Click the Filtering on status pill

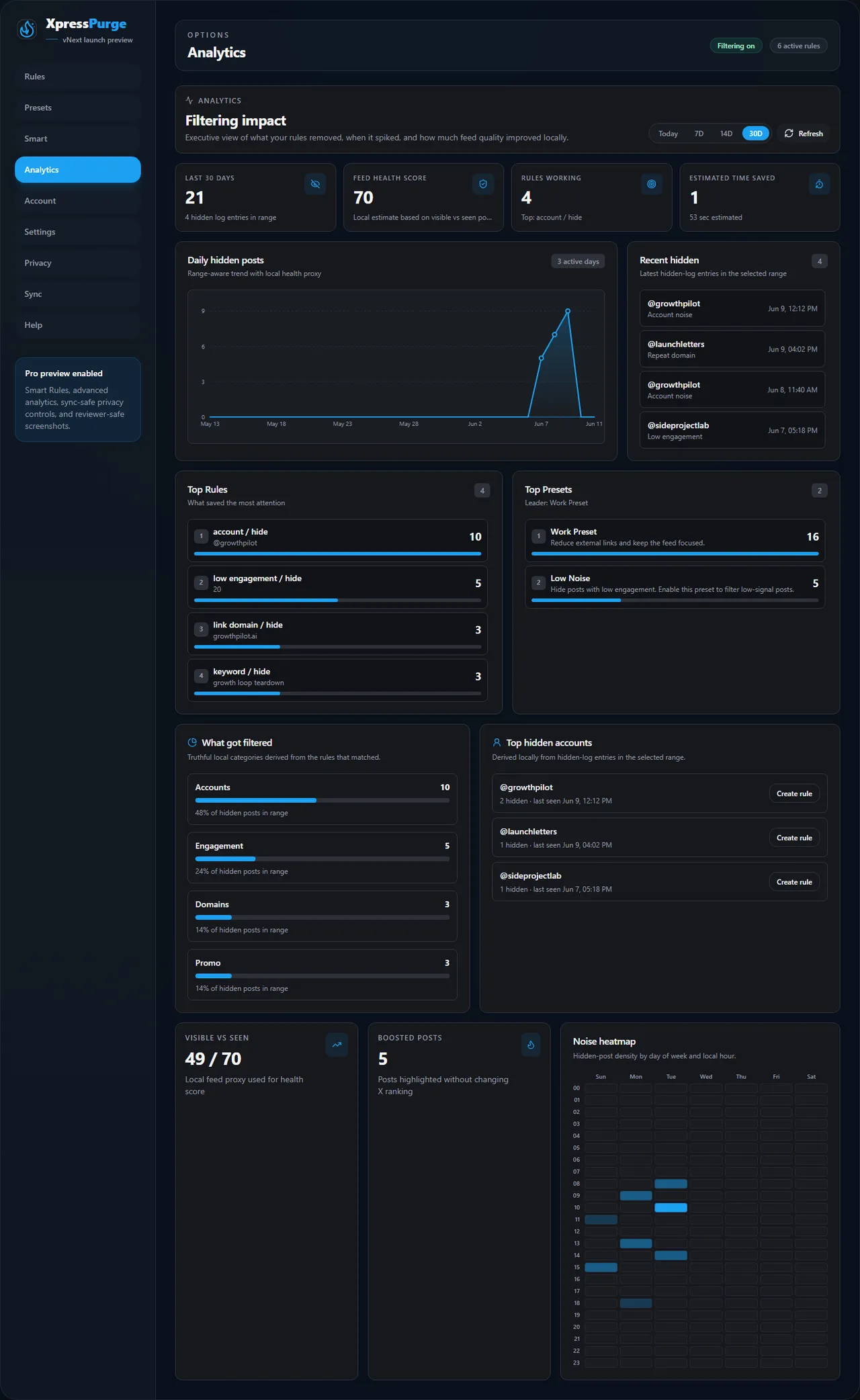tap(736, 46)
